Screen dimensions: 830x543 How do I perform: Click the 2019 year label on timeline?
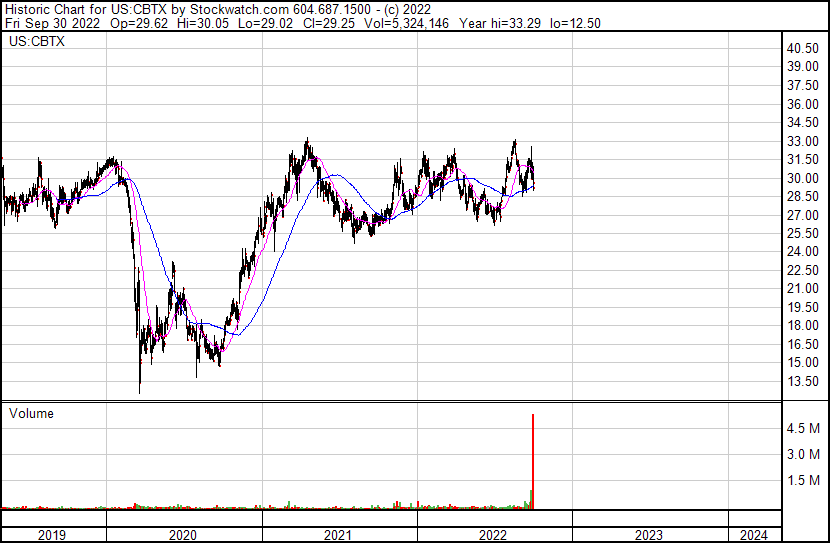(x=52, y=535)
